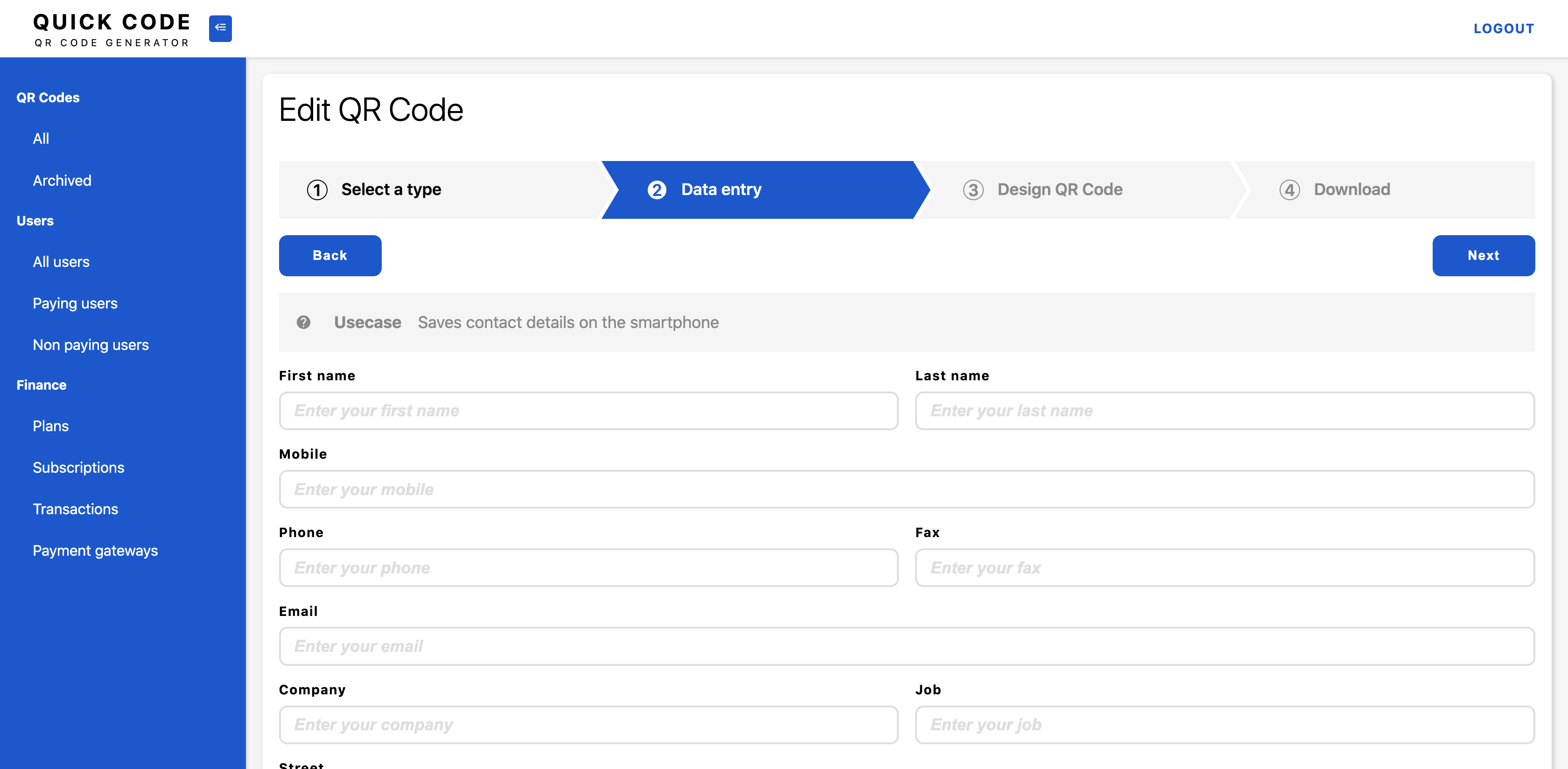The width and height of the screenshot is (1568, 769).
Task: Focus the Mobile input field
Action: [x=906, y=489]
